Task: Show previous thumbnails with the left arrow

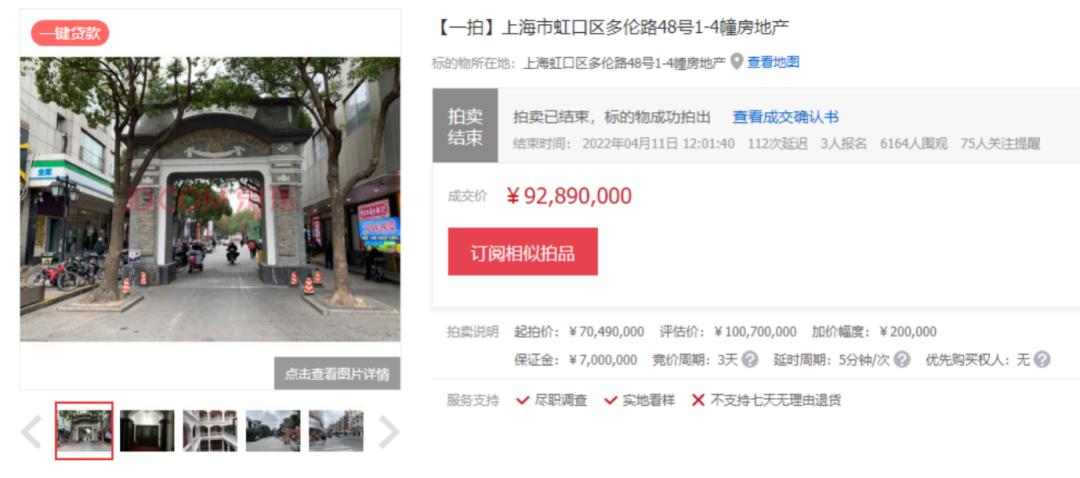Action: point(32,432)
